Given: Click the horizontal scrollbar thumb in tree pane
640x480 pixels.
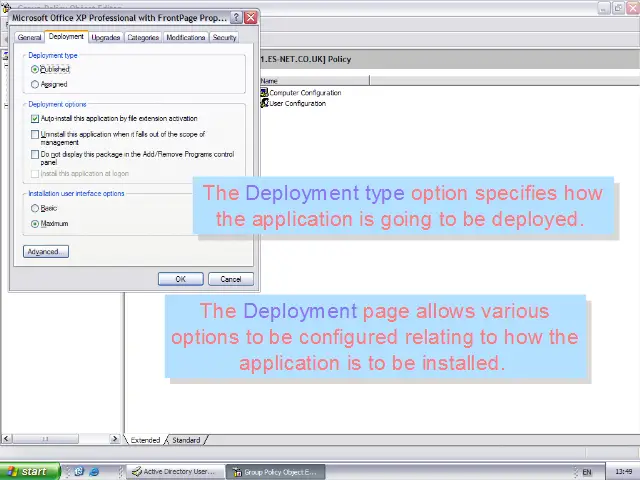Looking at the screenshot, I should point(45,439).
